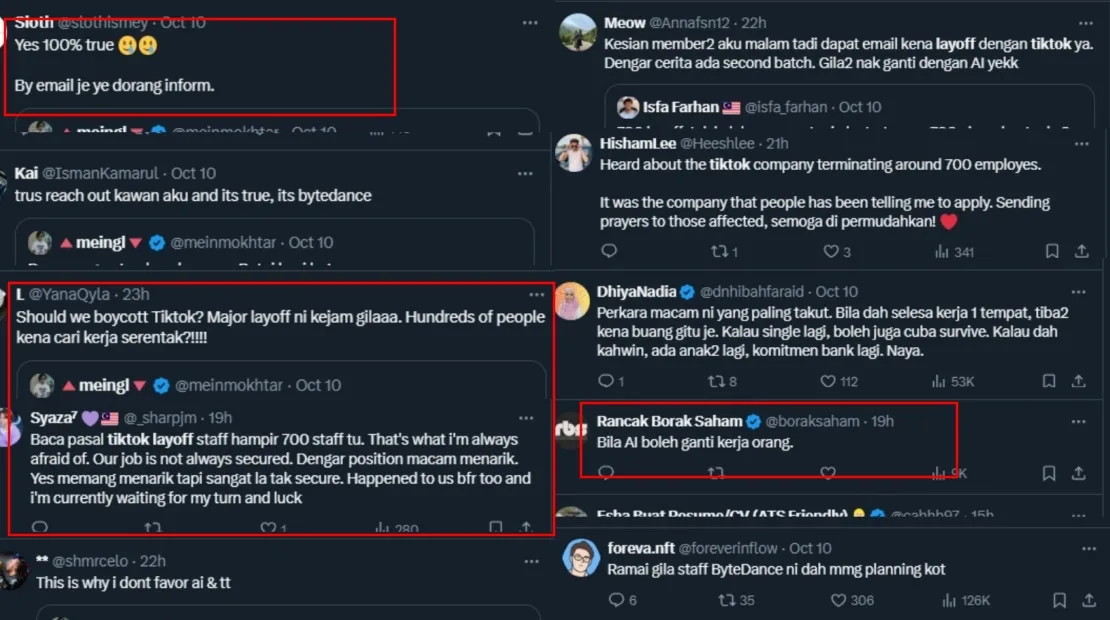1110x620 pixels.
Task: Open reply icon on foreva.nft's tweet
Action: (616, 600)
